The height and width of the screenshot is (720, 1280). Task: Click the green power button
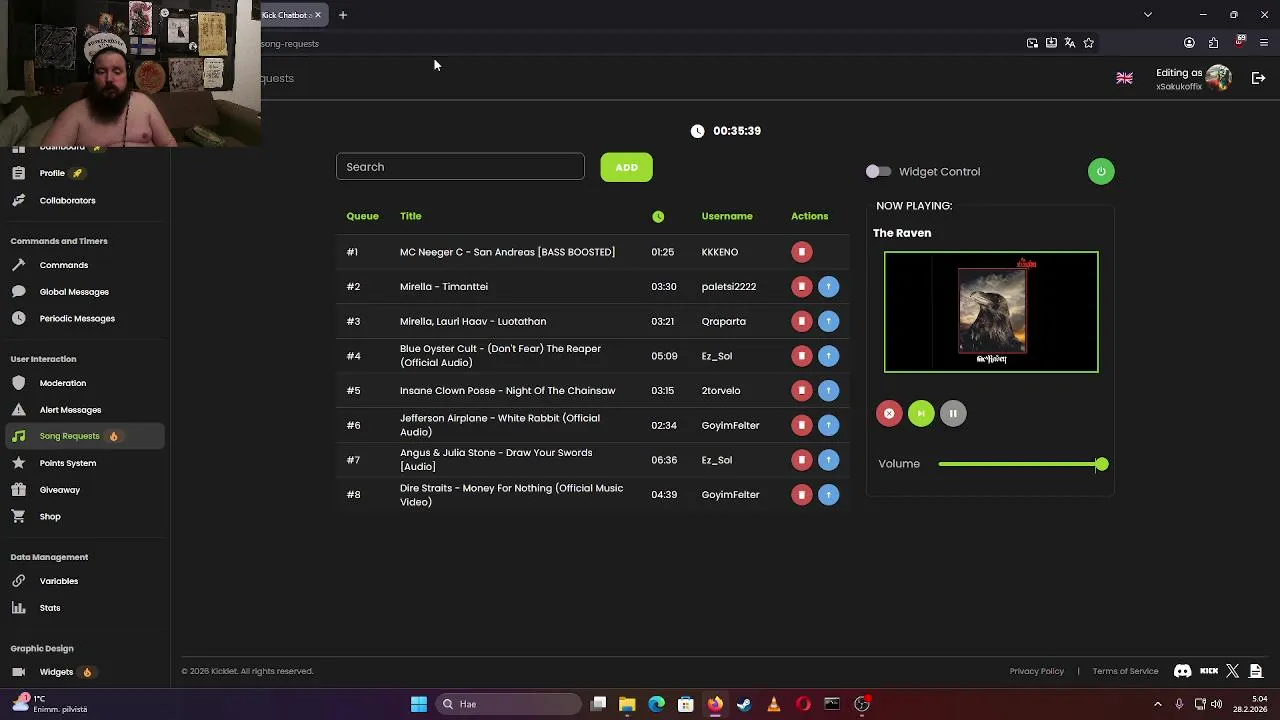click(1101, 171)
